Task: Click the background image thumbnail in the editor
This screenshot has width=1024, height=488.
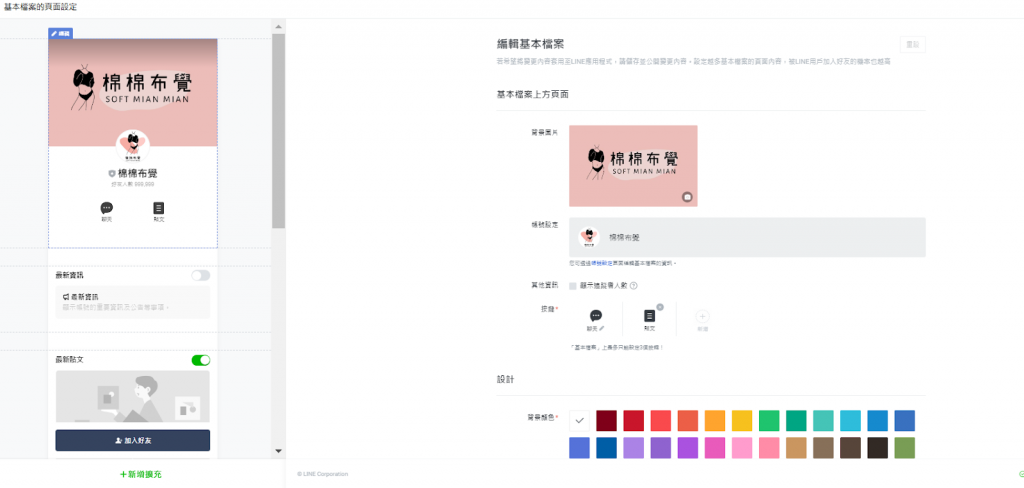Action: [633, 166]
